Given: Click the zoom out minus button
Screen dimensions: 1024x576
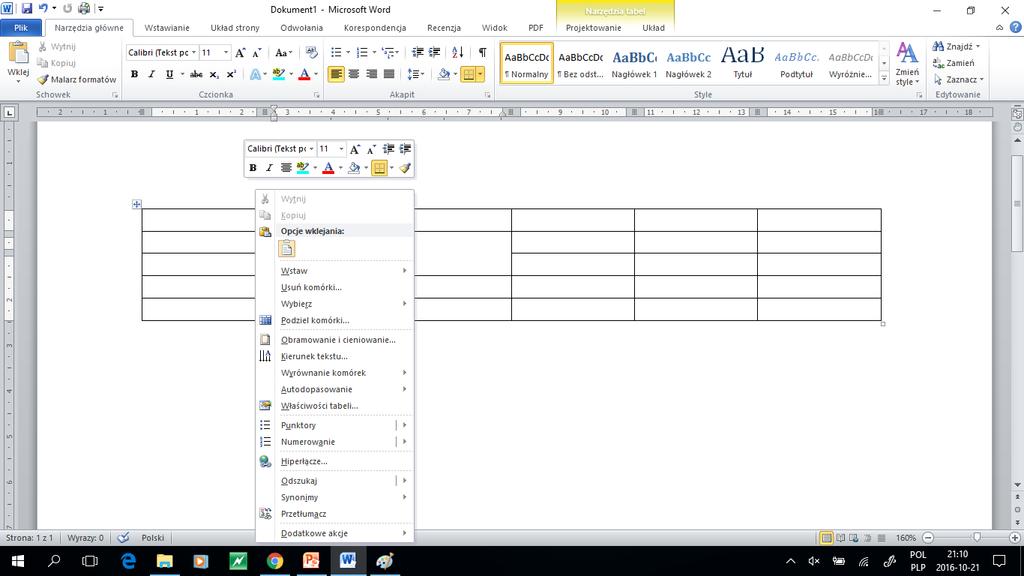Looking at the screenshot, I should point(928,538).
